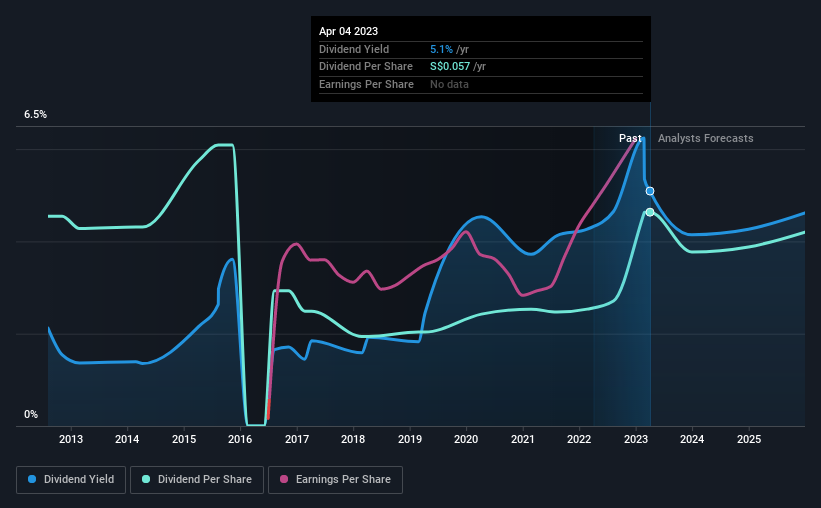
Task: Click the 'Dividend Yield' tooltip row label
Action: [354, 49]
